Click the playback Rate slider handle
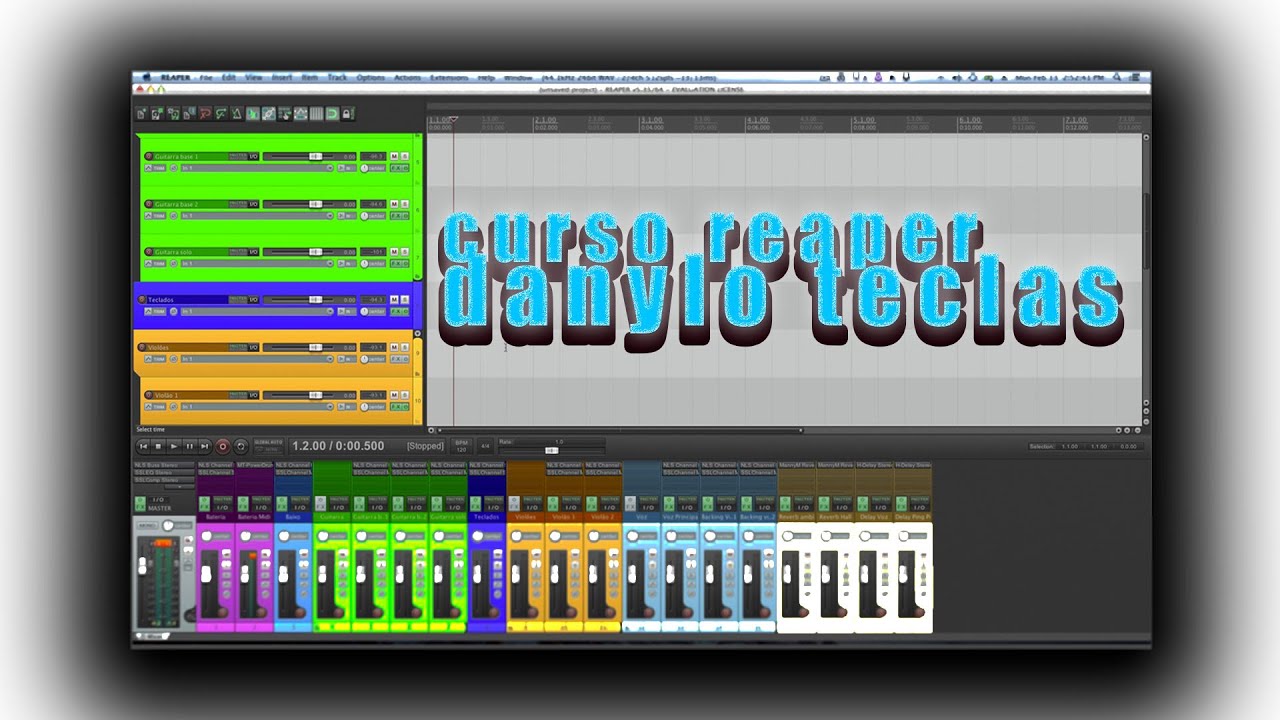This screenshot has height=720, width=1280. coord(552,450)
